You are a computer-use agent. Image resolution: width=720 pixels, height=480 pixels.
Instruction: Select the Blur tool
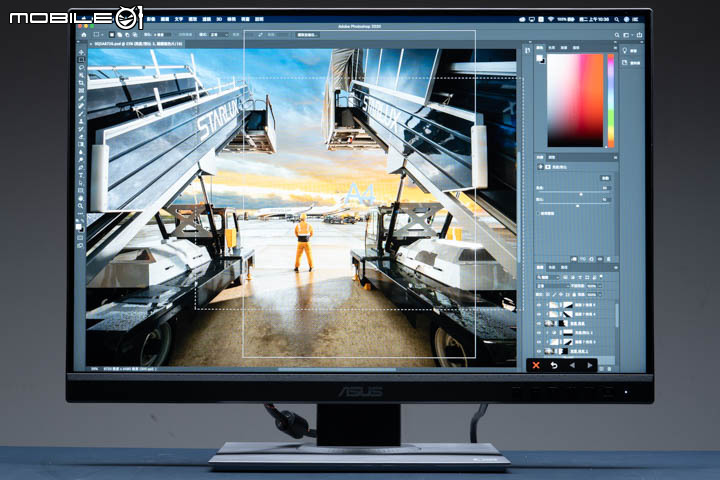click(82, 152)
